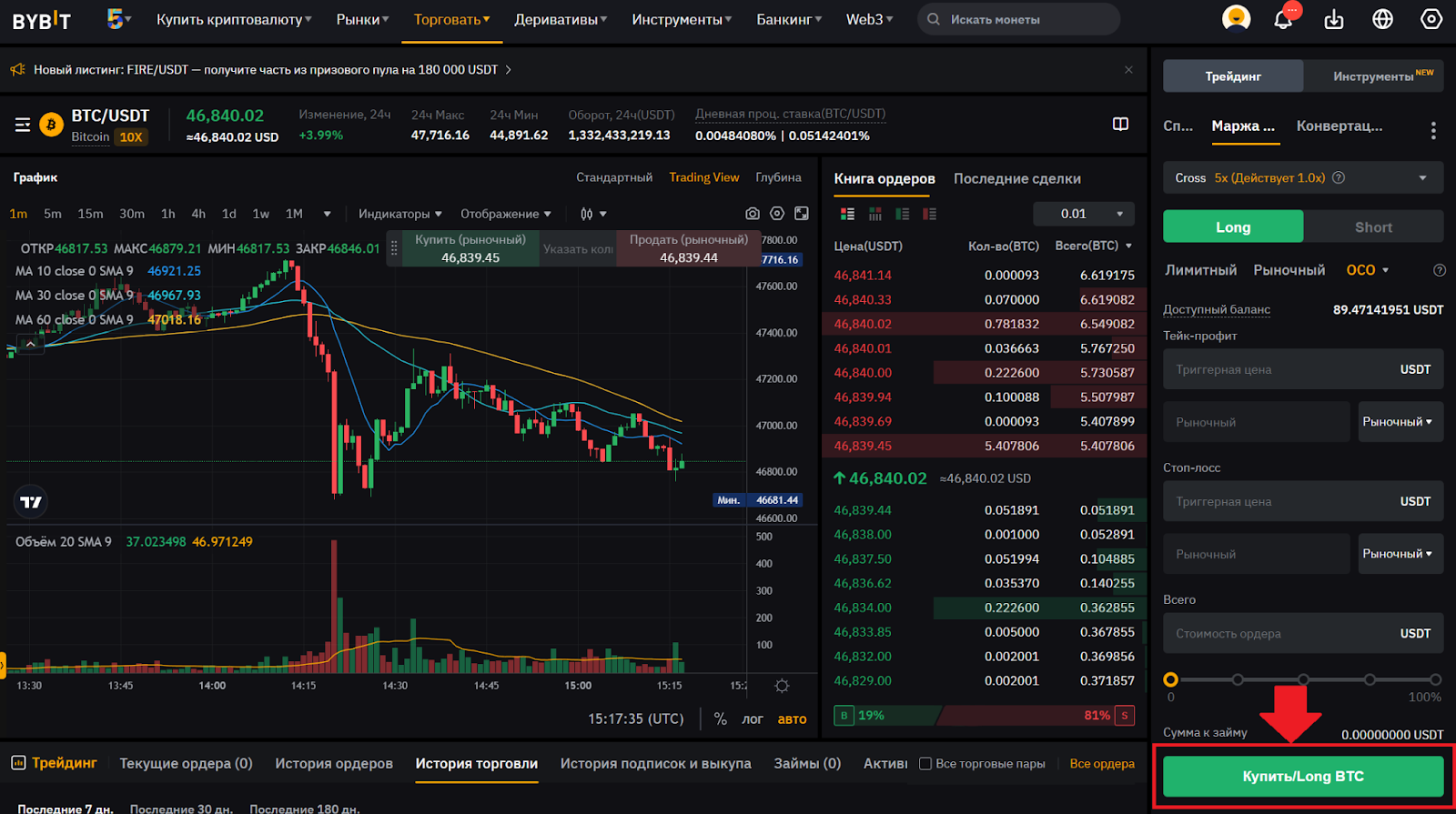This screenshot has width=1456, height=814.
Task: Open the more options menu in order panel
Action: click(1433, 130)
